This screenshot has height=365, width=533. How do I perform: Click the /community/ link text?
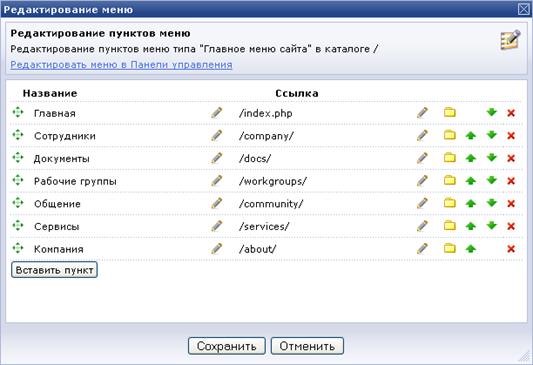[271, 204]
